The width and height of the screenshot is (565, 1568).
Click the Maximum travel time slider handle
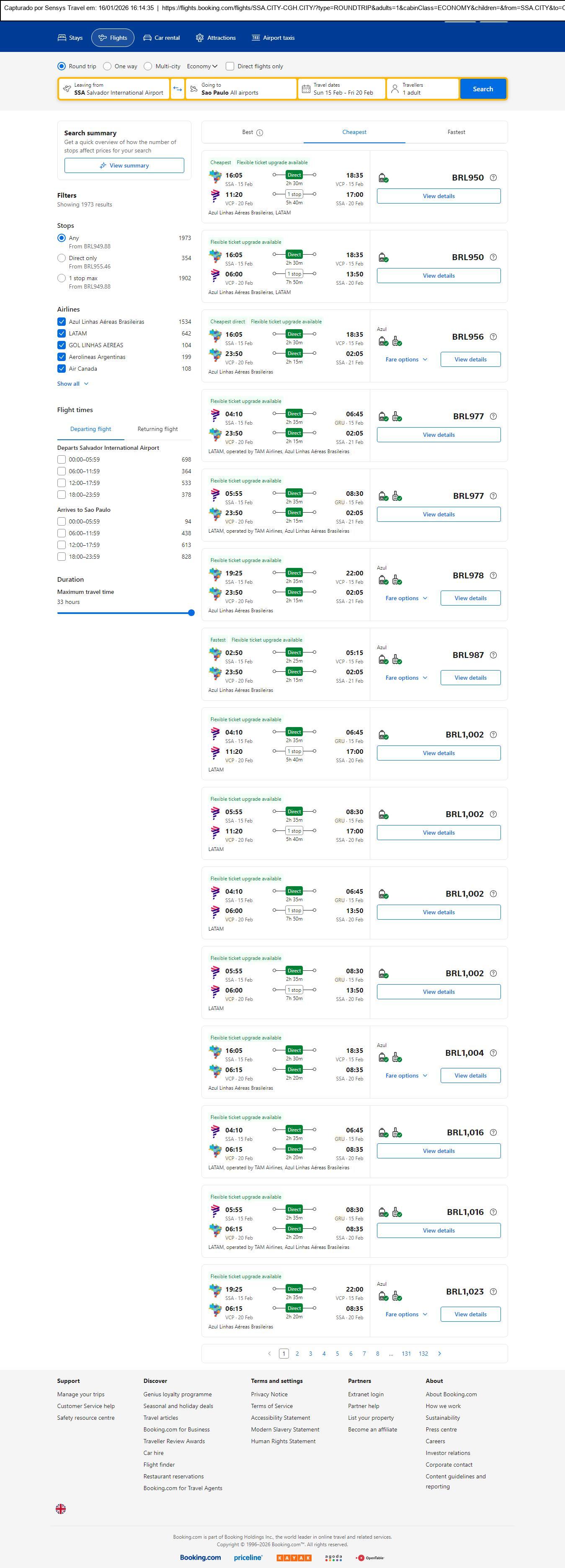pyautogui.click(x=191, y=613)
